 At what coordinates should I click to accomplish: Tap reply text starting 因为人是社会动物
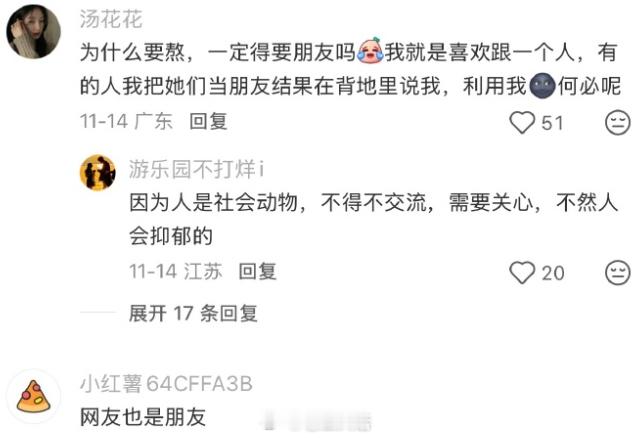pyautogui.click(x=374, y=219)
